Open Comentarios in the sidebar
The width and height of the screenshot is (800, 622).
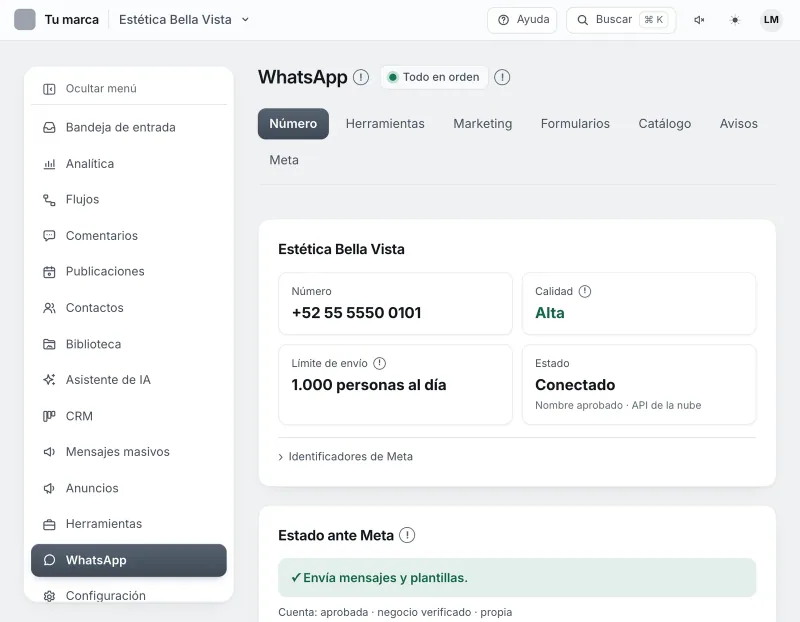click(x=129, y=236)
